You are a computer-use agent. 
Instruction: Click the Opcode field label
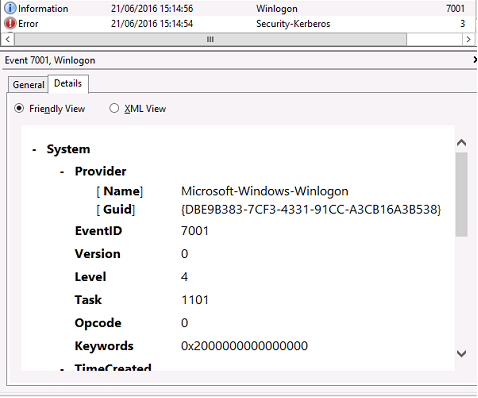point(98,323)
